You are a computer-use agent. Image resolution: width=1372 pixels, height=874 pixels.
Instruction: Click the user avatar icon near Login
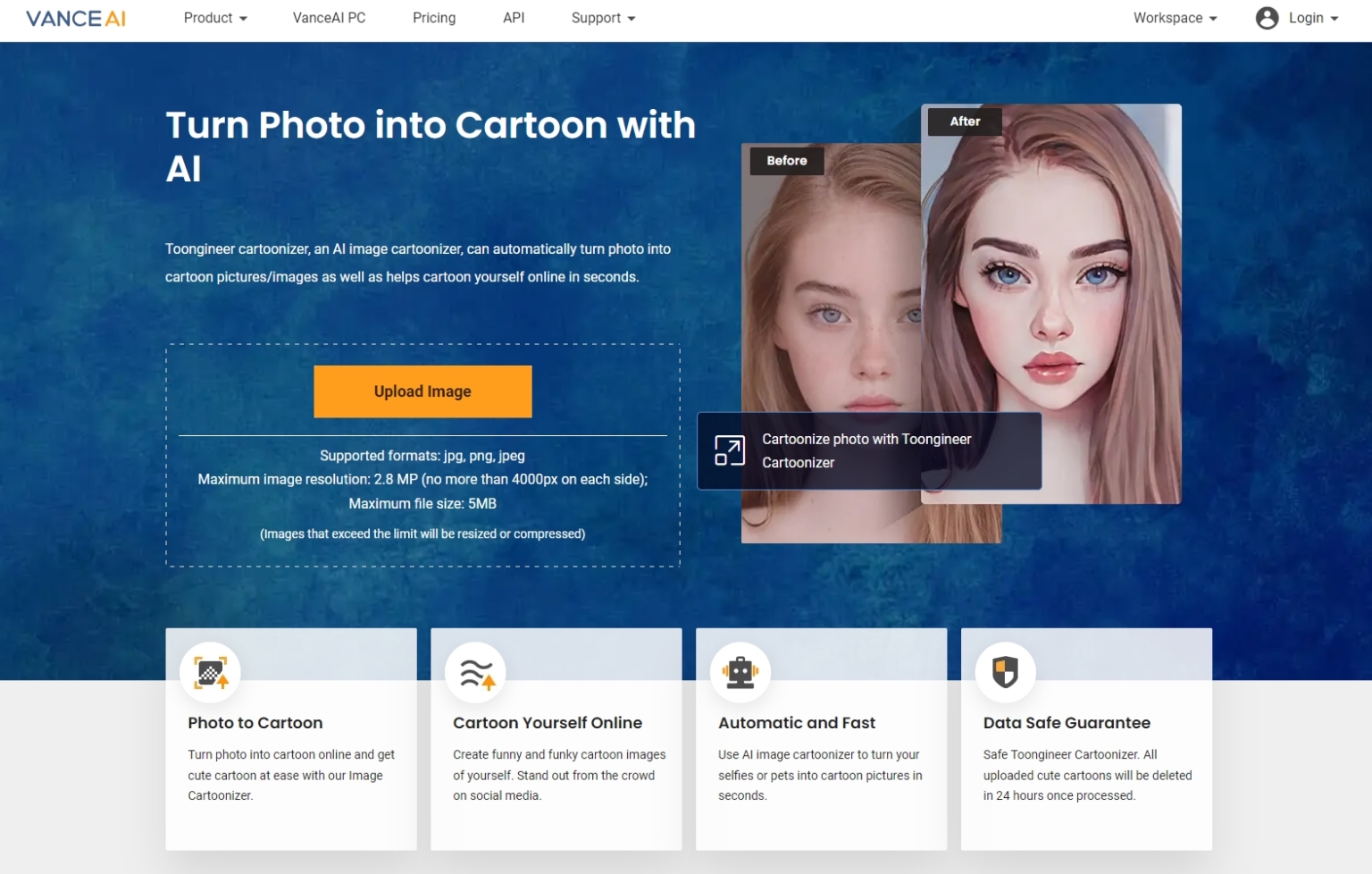(1266, 17)
